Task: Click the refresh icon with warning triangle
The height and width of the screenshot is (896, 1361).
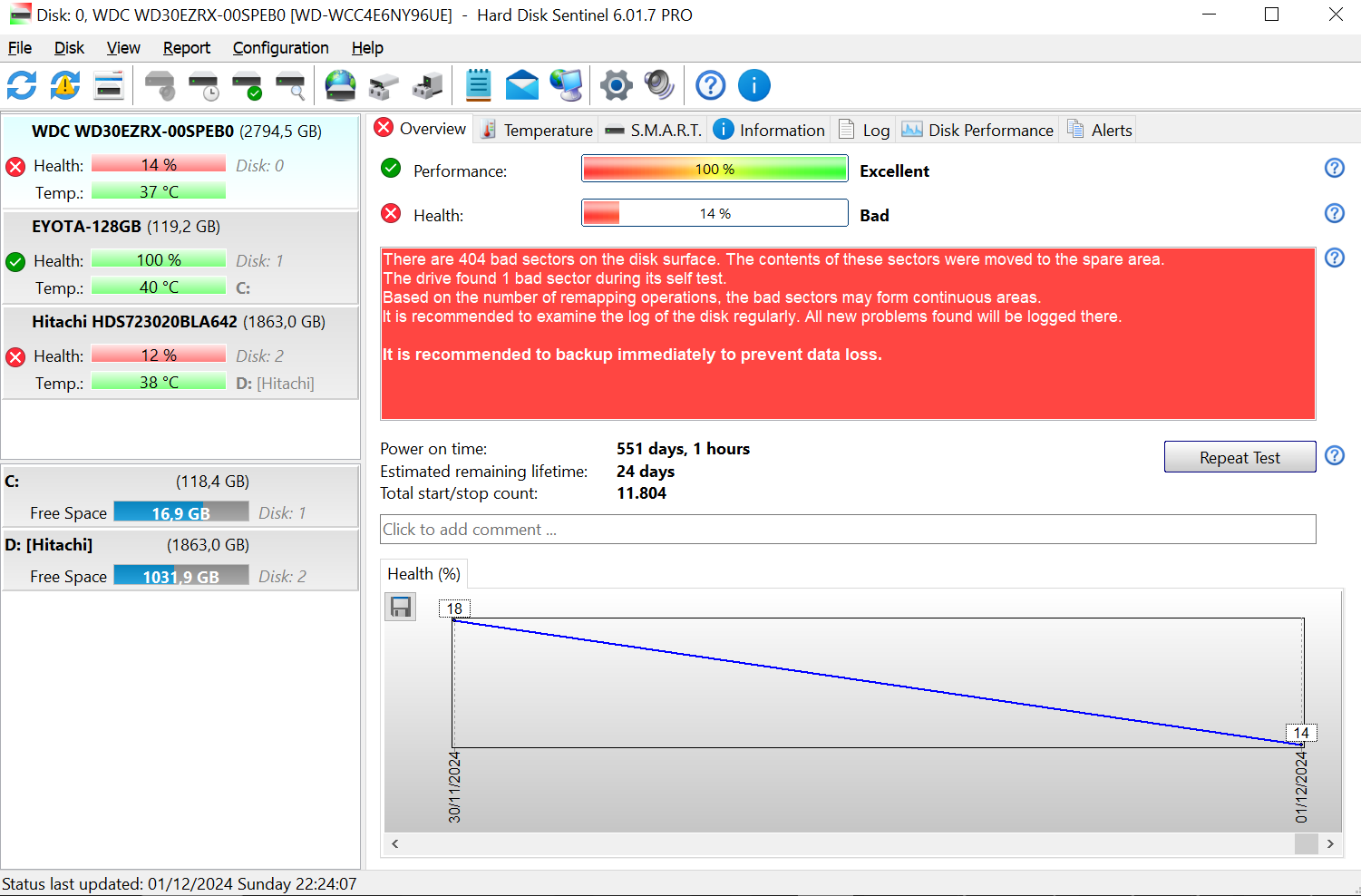Action: (65, 86)
